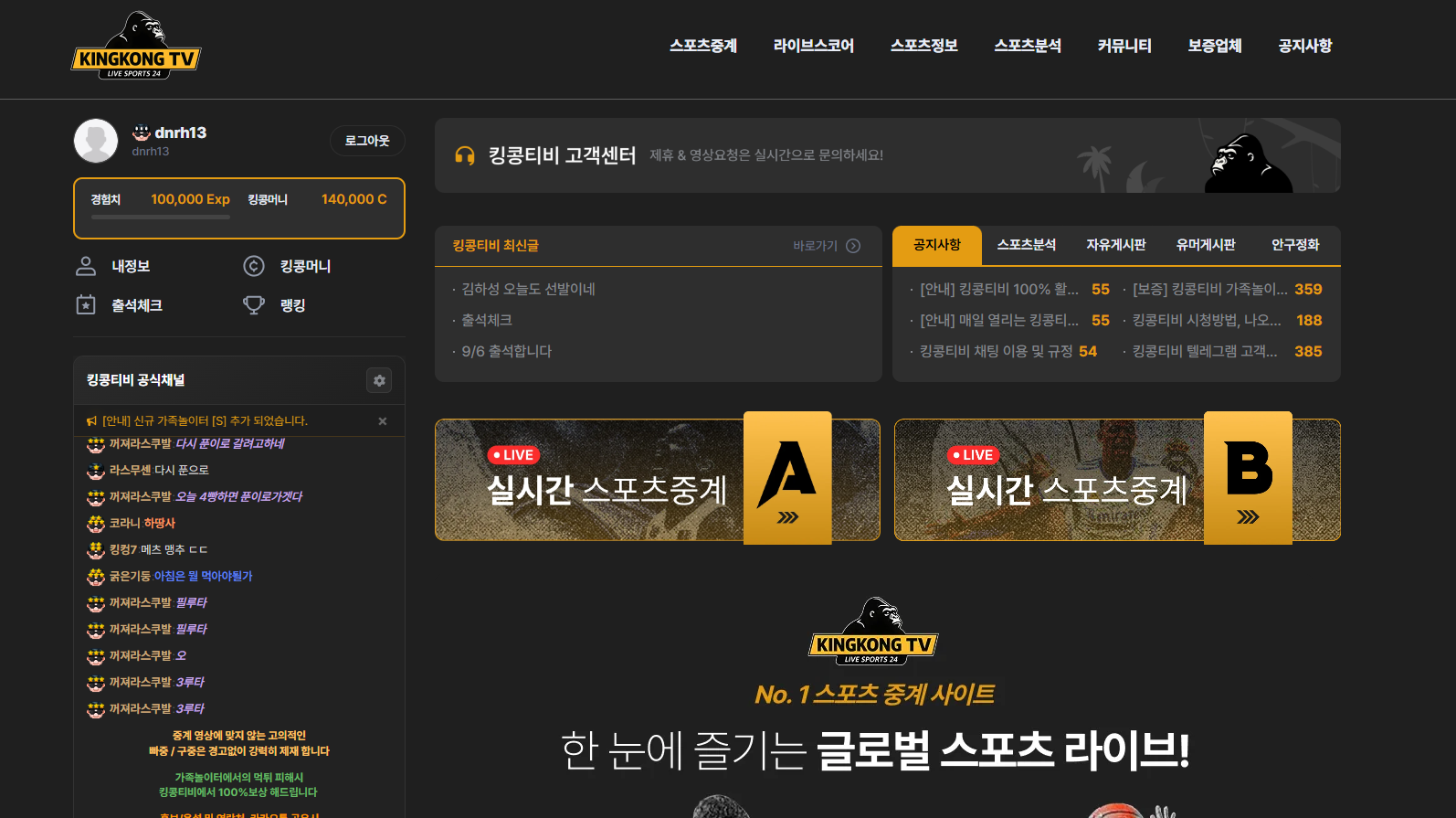Open 출석체크 calendar icon
The image size is (1456, 818).
(86, 305)
